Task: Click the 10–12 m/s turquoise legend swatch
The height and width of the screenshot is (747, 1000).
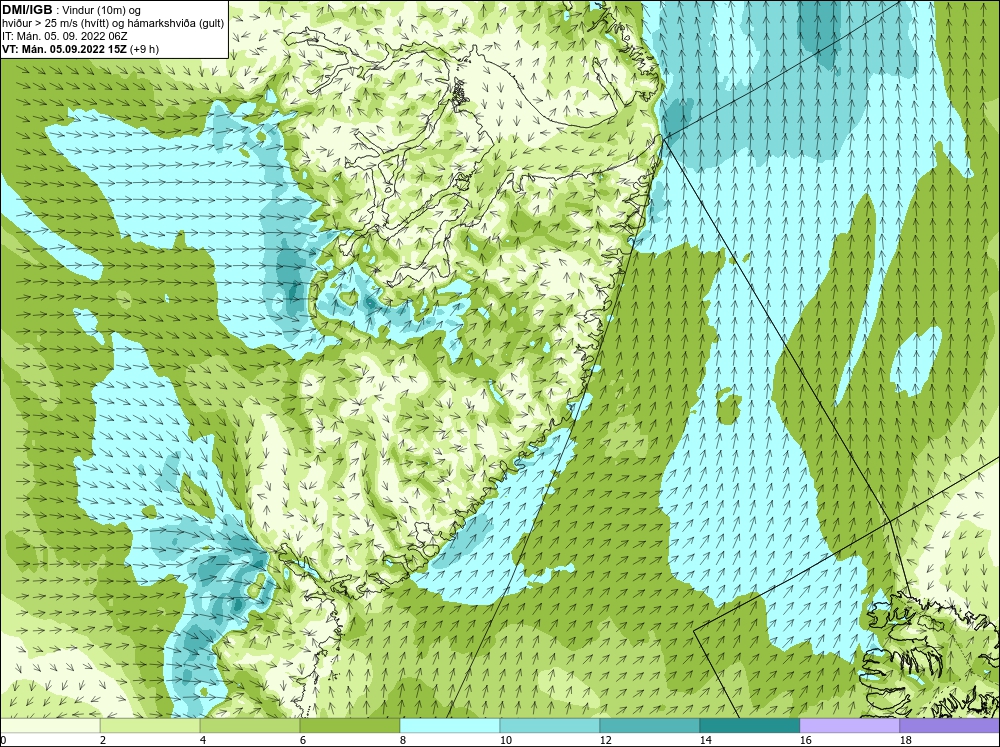Action: coord(550,726)
